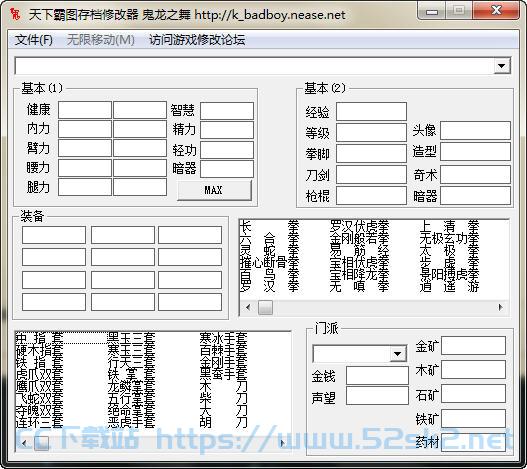Open the 文件(F) menu
527x469 pixels.
[x=34, y=40]
